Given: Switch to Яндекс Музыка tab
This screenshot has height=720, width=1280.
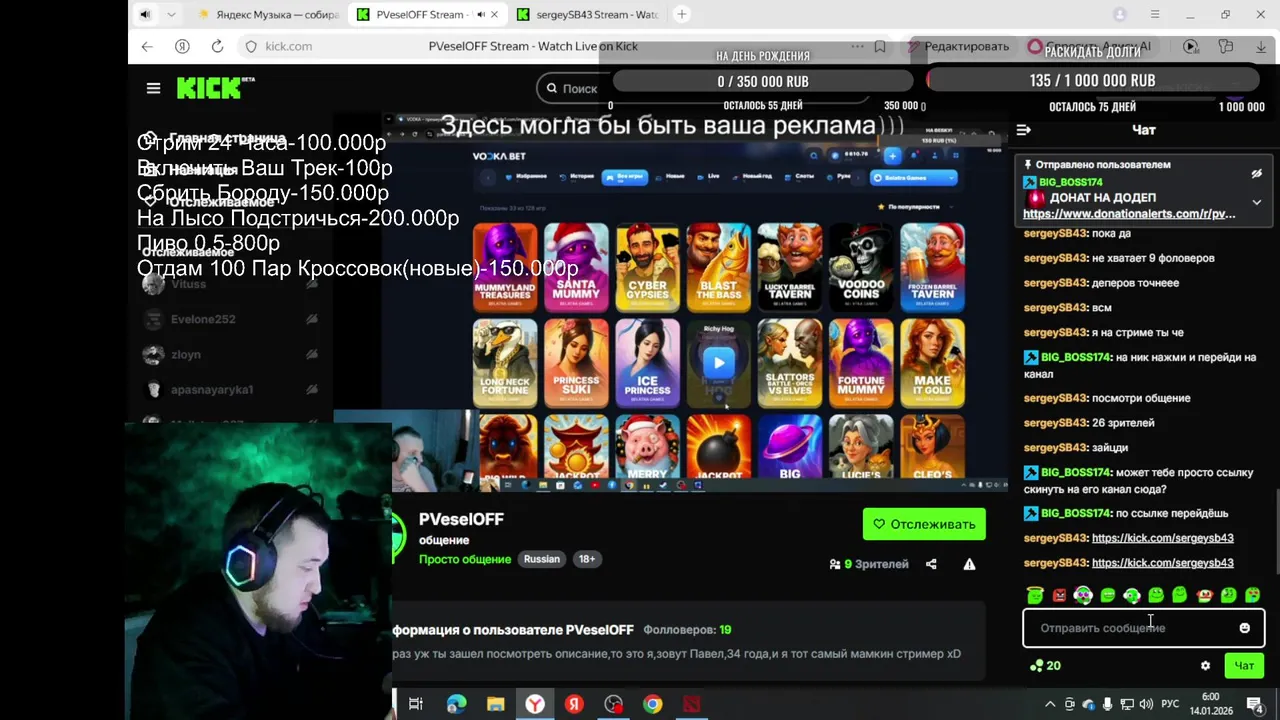Looking at the screenshot, I should tap(268, 14).
